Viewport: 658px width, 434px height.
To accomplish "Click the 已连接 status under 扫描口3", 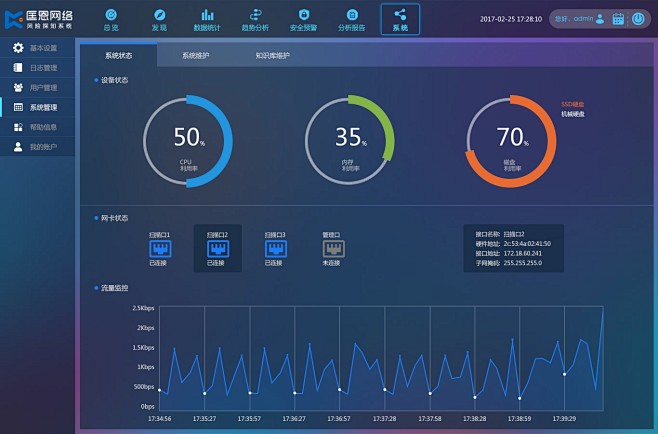I will (273, 263).
